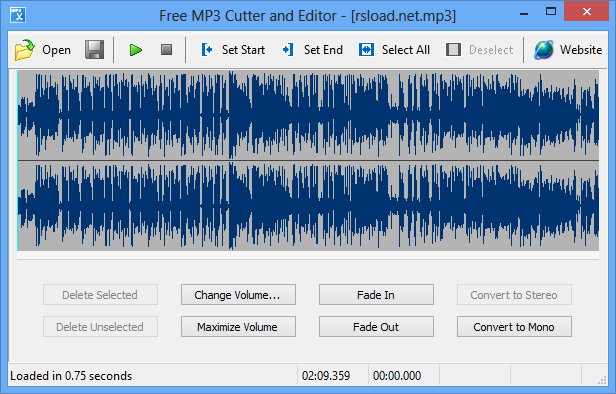Image resolution: width=616 pixels, height=394 pixels.
Task: Click the Delete Unselected button
Action: click(100, 326)
